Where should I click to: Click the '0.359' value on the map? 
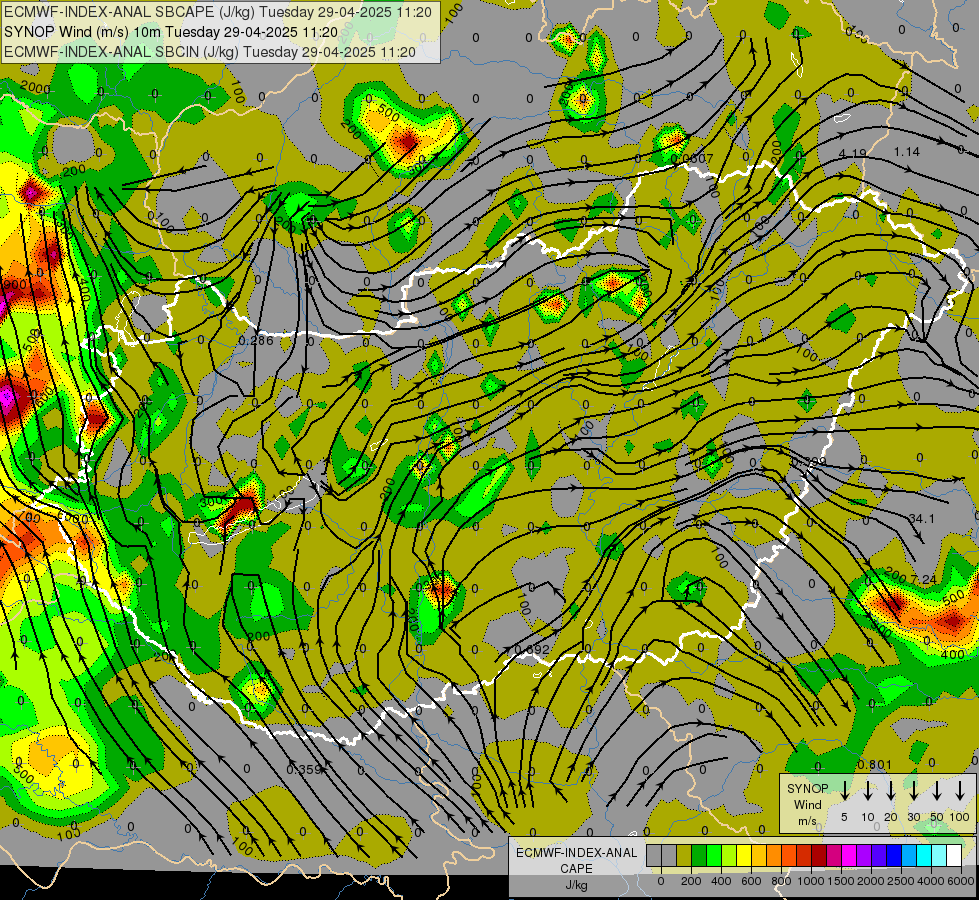pyautogui.click(x=303, y=769)
